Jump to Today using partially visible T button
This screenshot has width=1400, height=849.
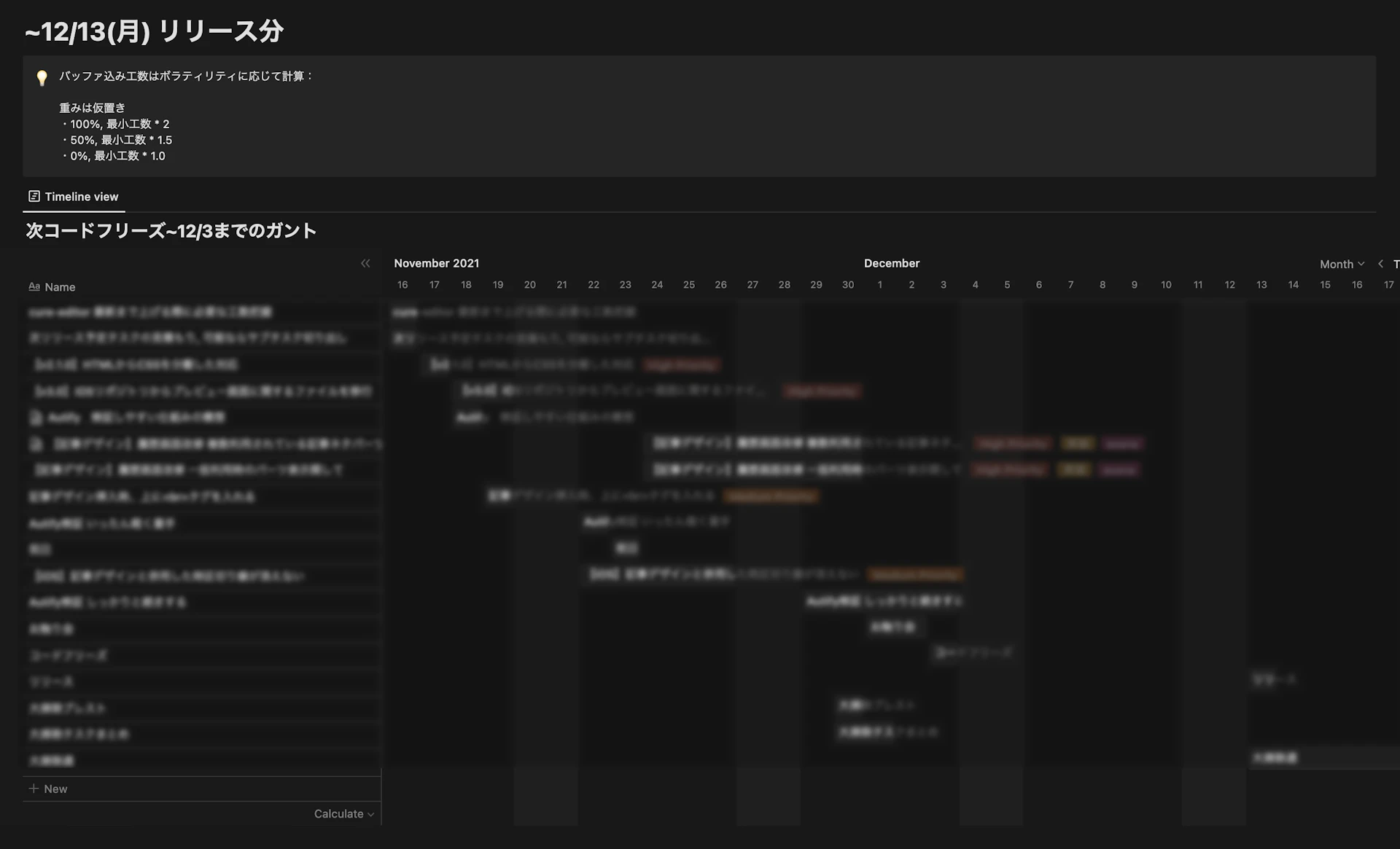1396,264
